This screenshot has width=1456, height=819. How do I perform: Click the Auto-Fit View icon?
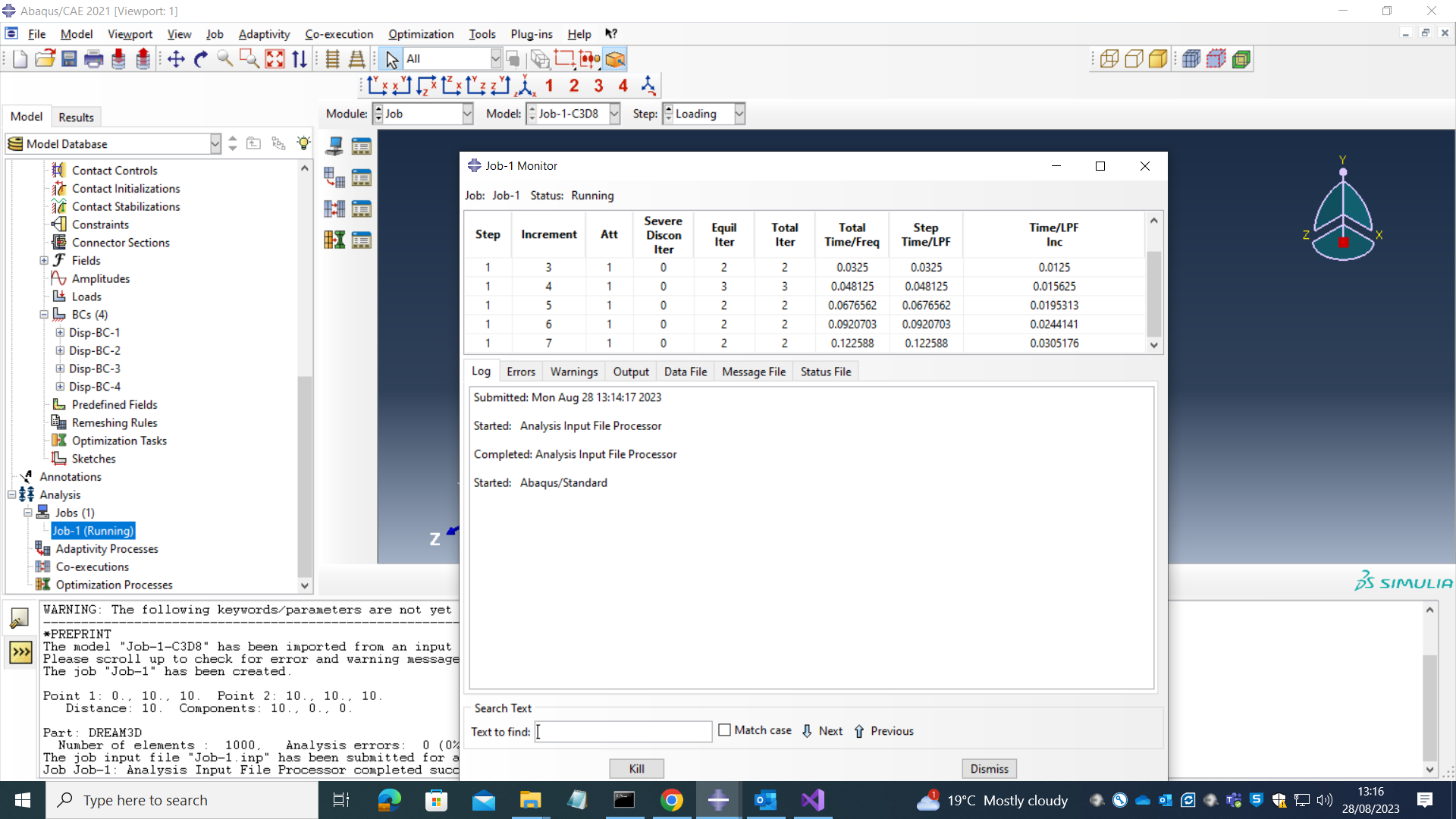point(275,59)
